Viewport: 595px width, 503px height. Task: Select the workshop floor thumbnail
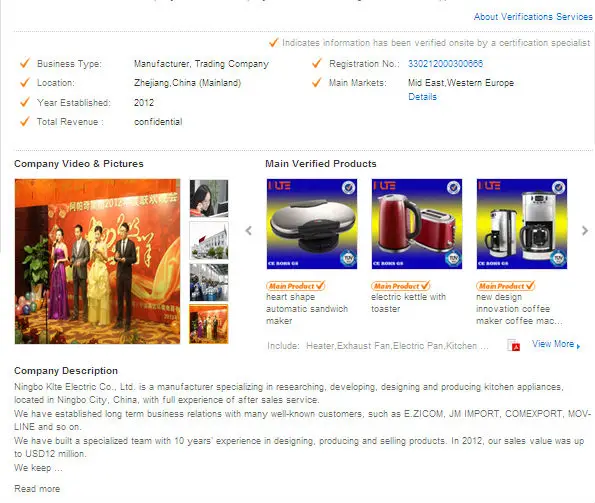pyautogui.click(x=209, y=283)
